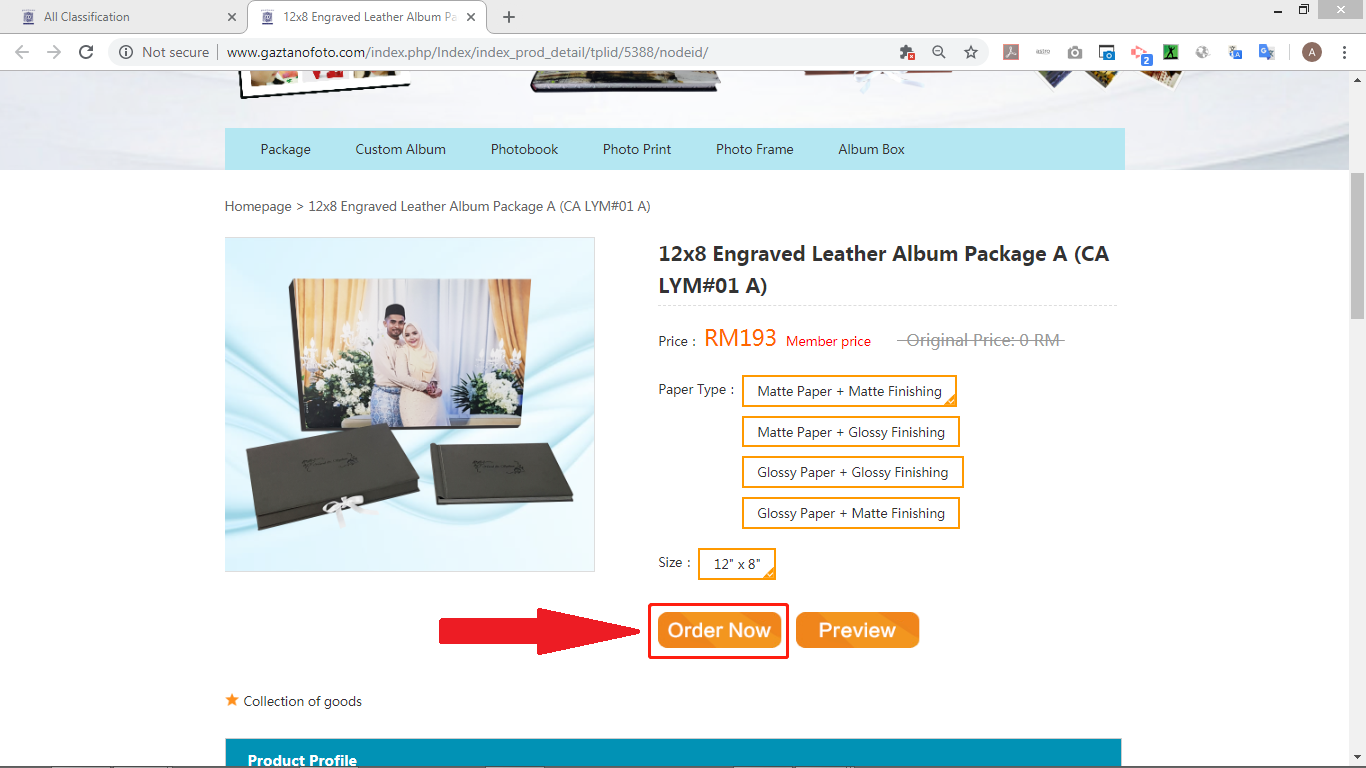The image size is (1366, 768).
Task: Choose Glossy Paper + Glossy Finishing option
Action: [x=853, y=472]
